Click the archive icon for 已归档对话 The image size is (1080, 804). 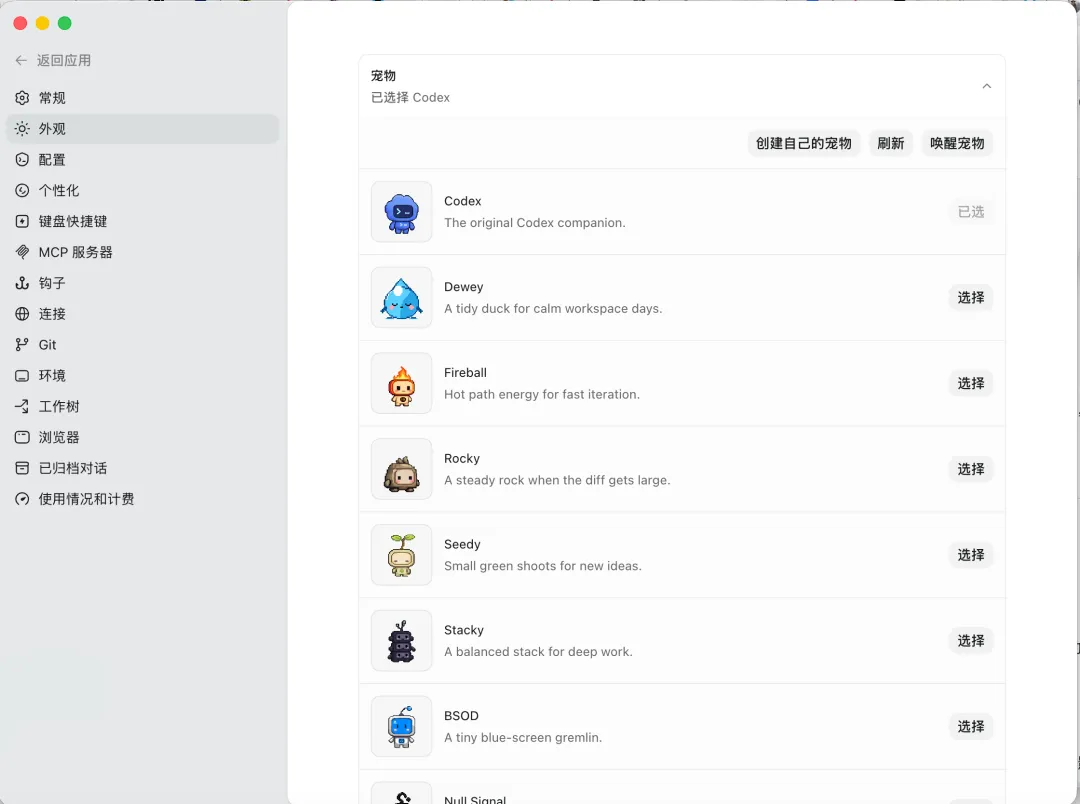(x=22, y=468)
